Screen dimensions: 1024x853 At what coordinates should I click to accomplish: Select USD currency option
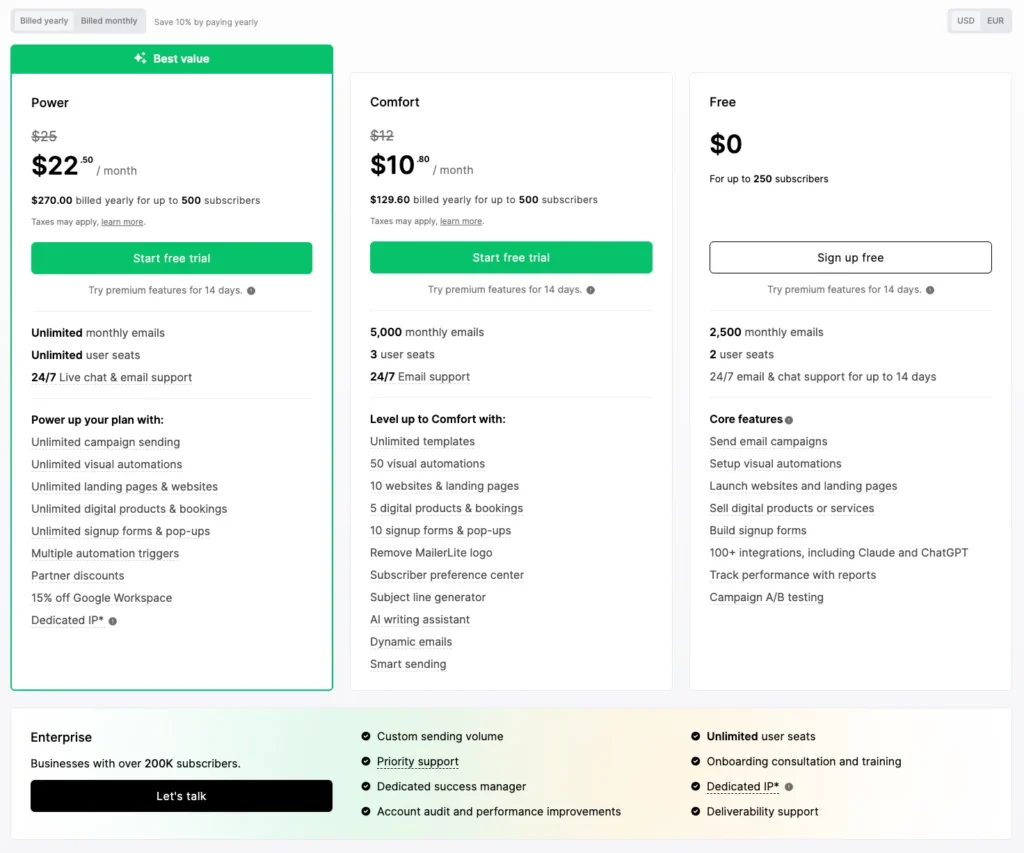(x=965, y=21)
